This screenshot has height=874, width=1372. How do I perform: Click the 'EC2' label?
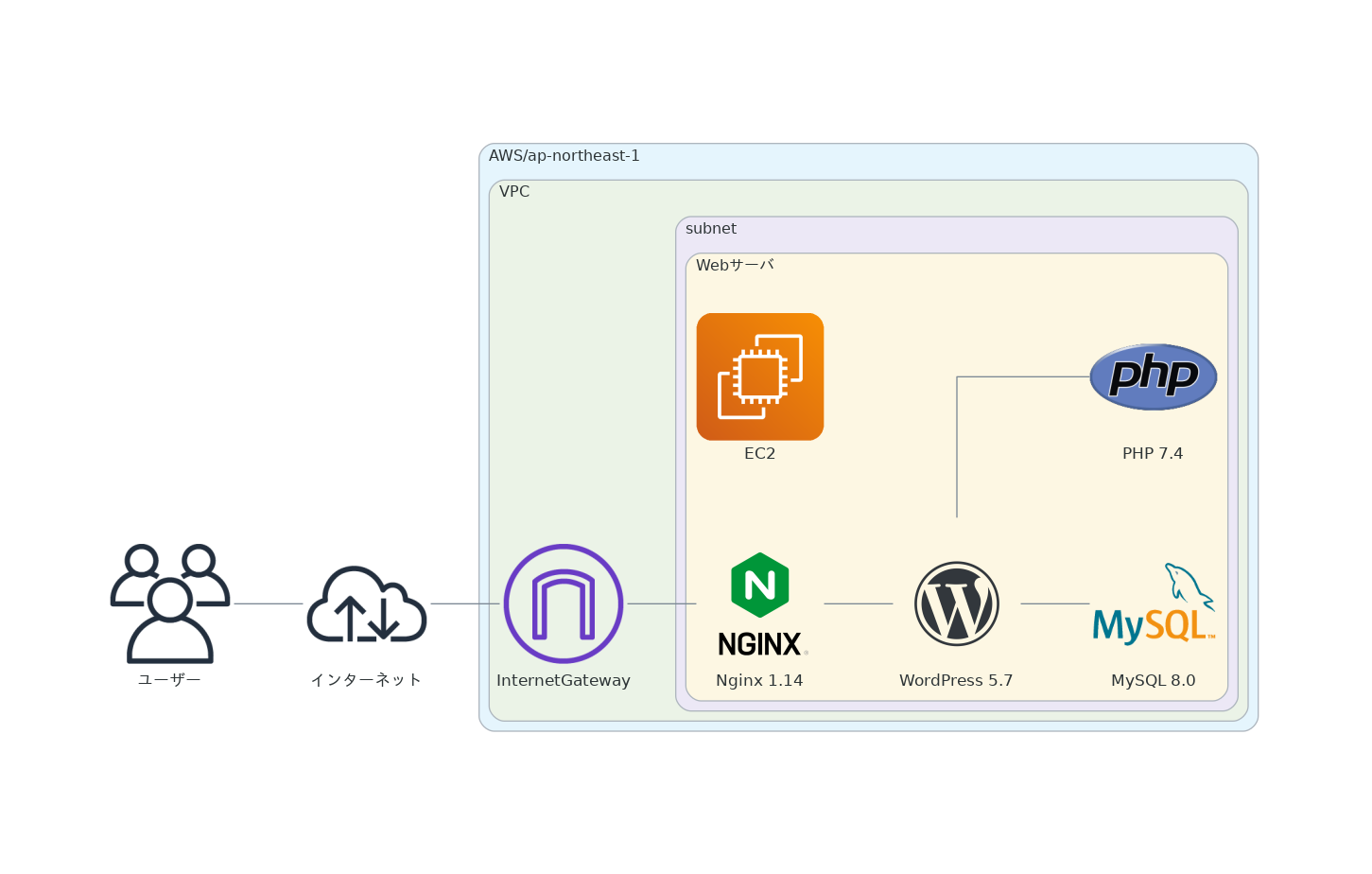(760, 453)
